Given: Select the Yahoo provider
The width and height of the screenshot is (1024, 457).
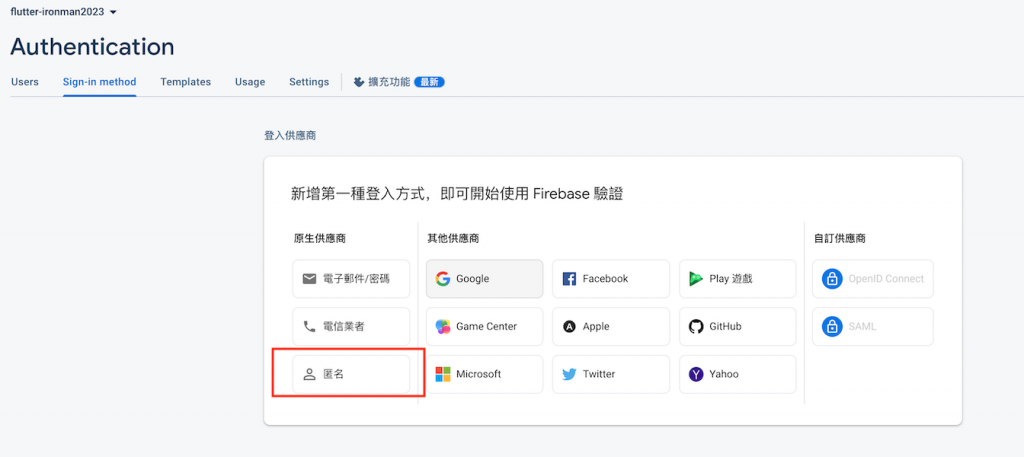Looking at the screenshot, I should point(738,374).
